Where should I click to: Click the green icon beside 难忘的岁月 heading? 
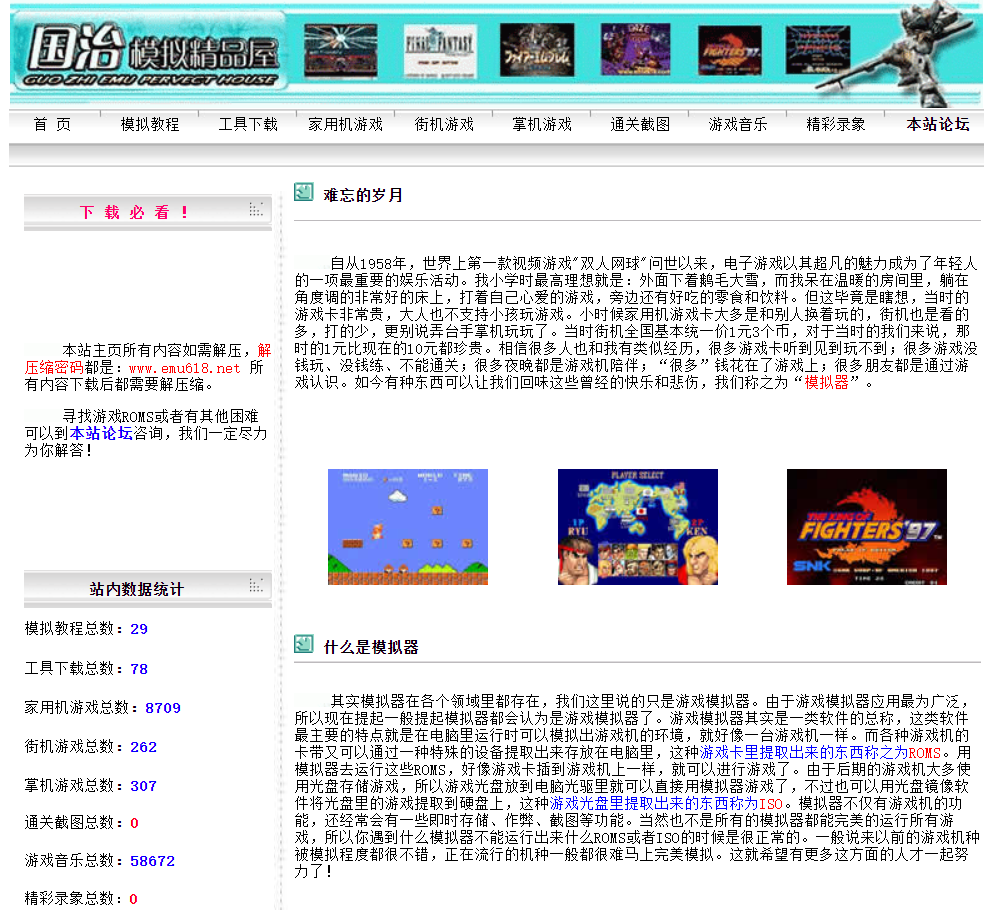click(x=303, y=192)
